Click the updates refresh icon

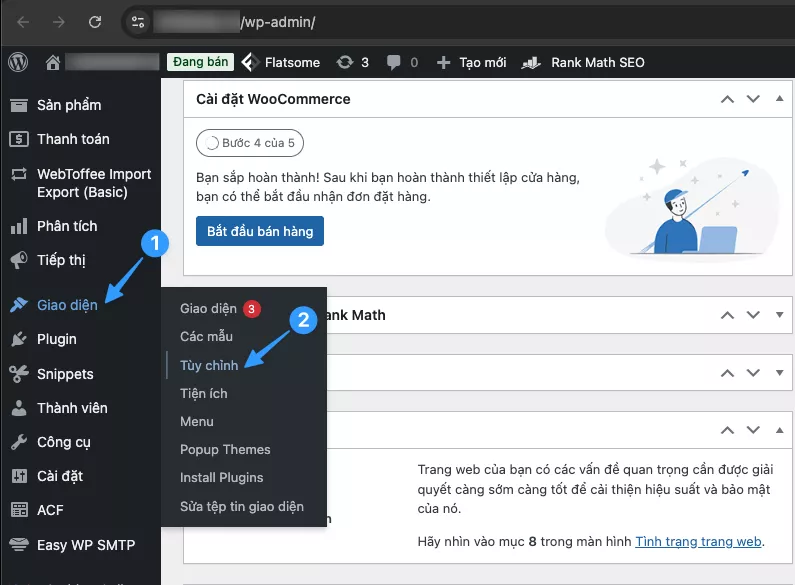tap(345, 62)
